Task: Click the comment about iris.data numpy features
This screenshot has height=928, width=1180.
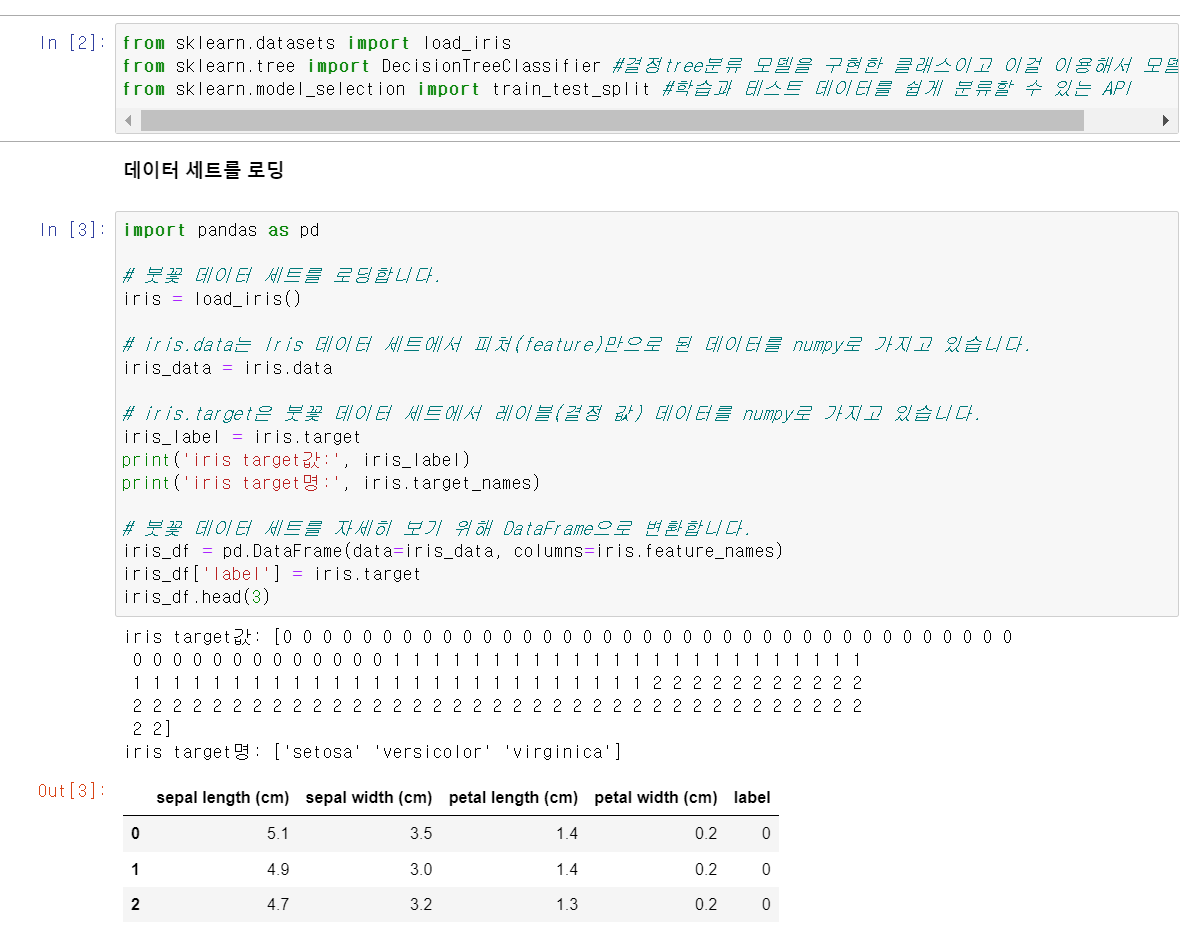Action: (576, 345)
